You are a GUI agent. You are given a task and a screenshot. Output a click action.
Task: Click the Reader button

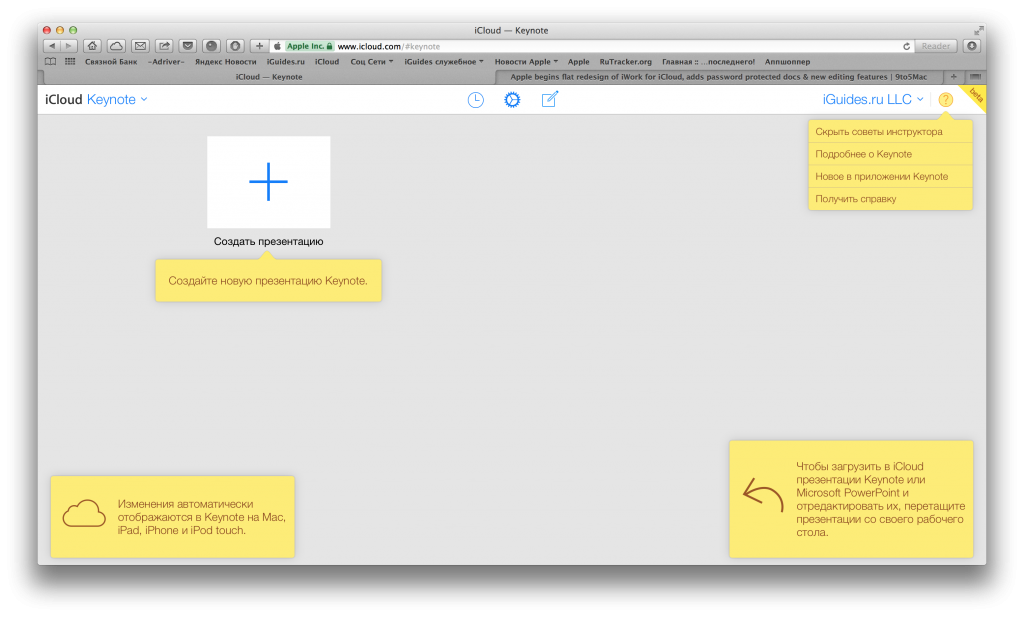click(936, 46)
